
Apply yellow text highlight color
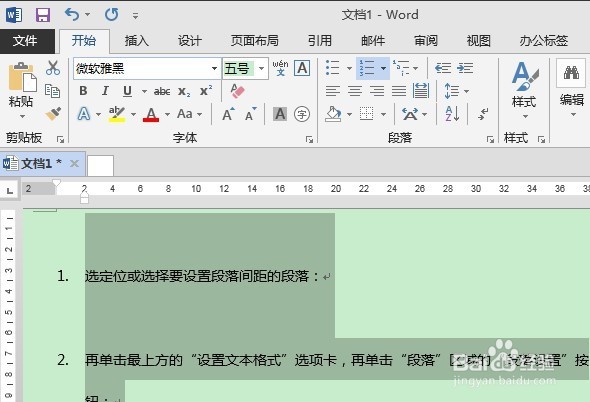(x=117, y=114)
